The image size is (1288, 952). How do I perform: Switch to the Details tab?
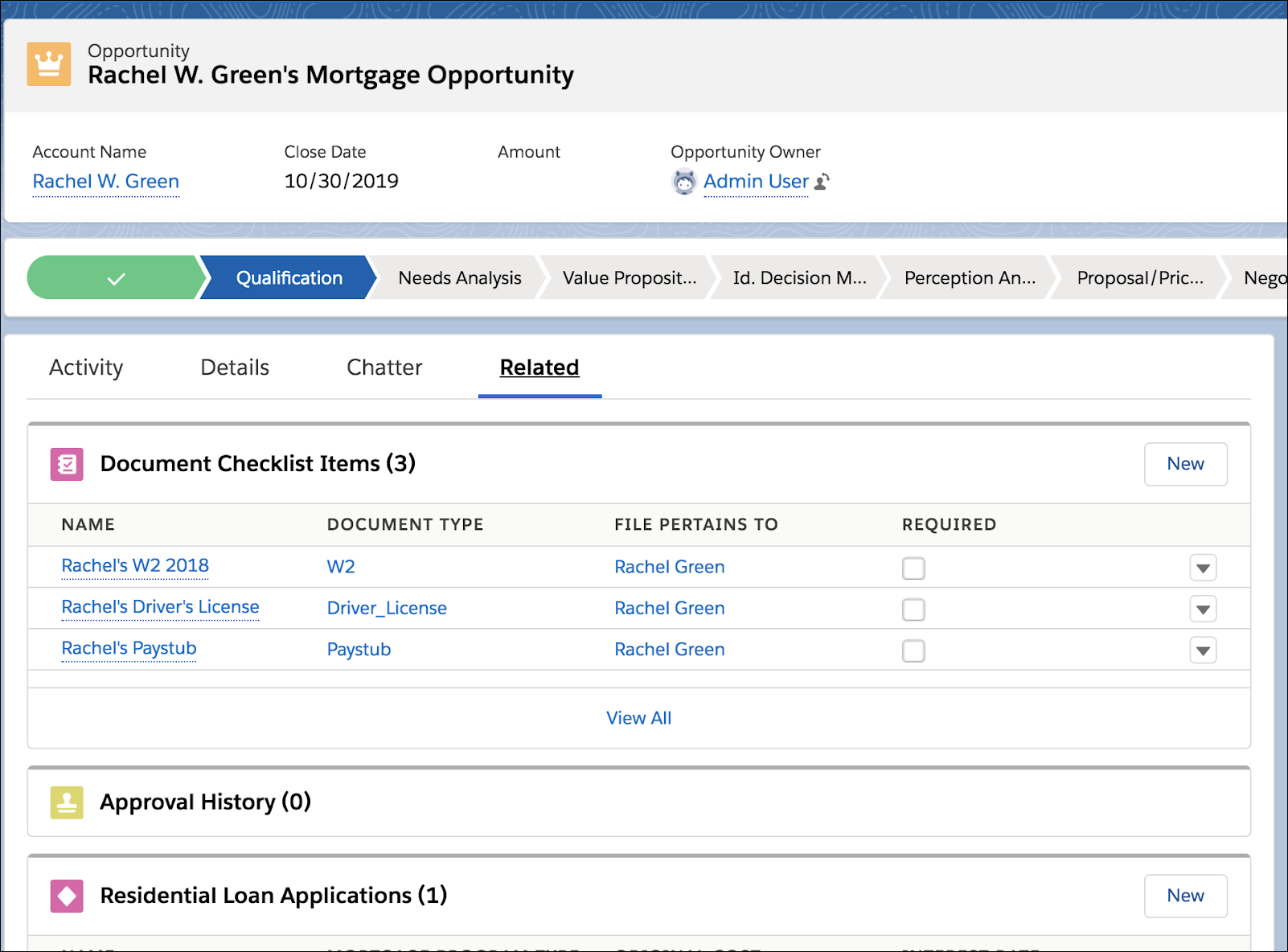235,367
